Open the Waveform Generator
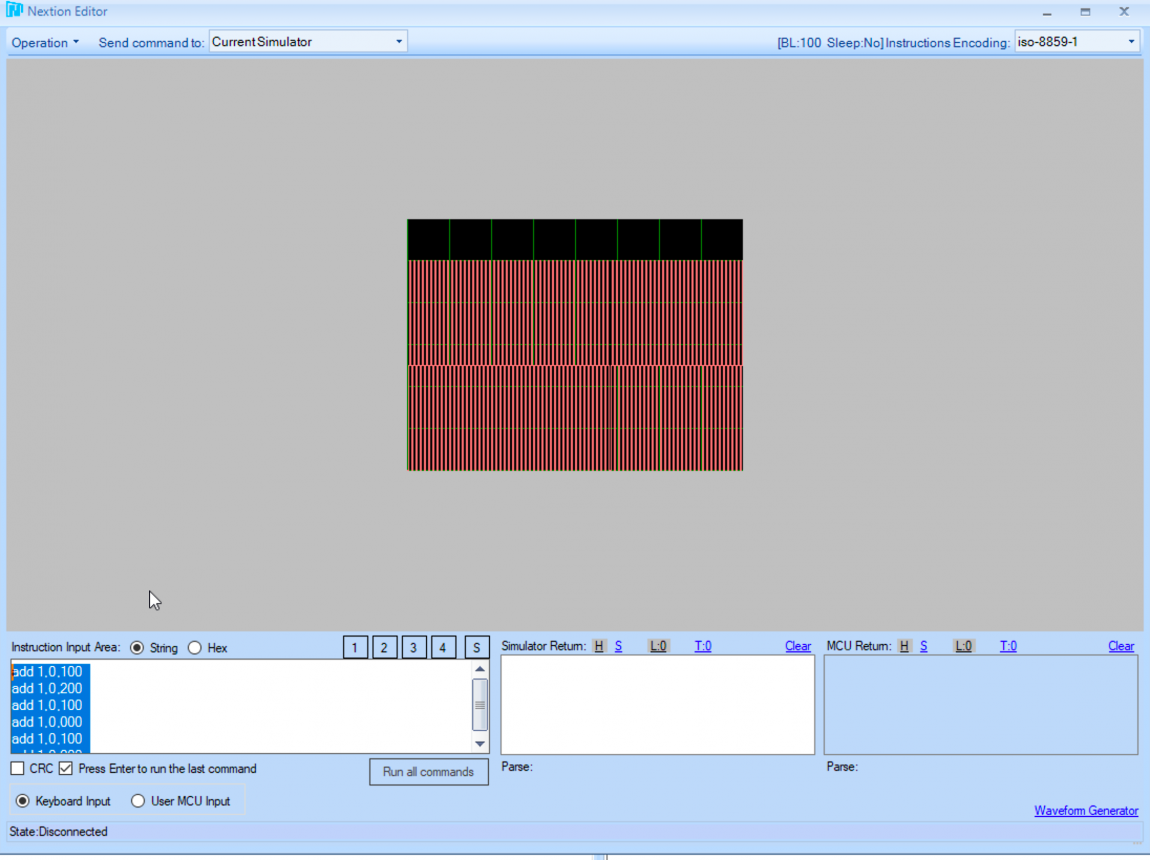 tap(1086, 810)
